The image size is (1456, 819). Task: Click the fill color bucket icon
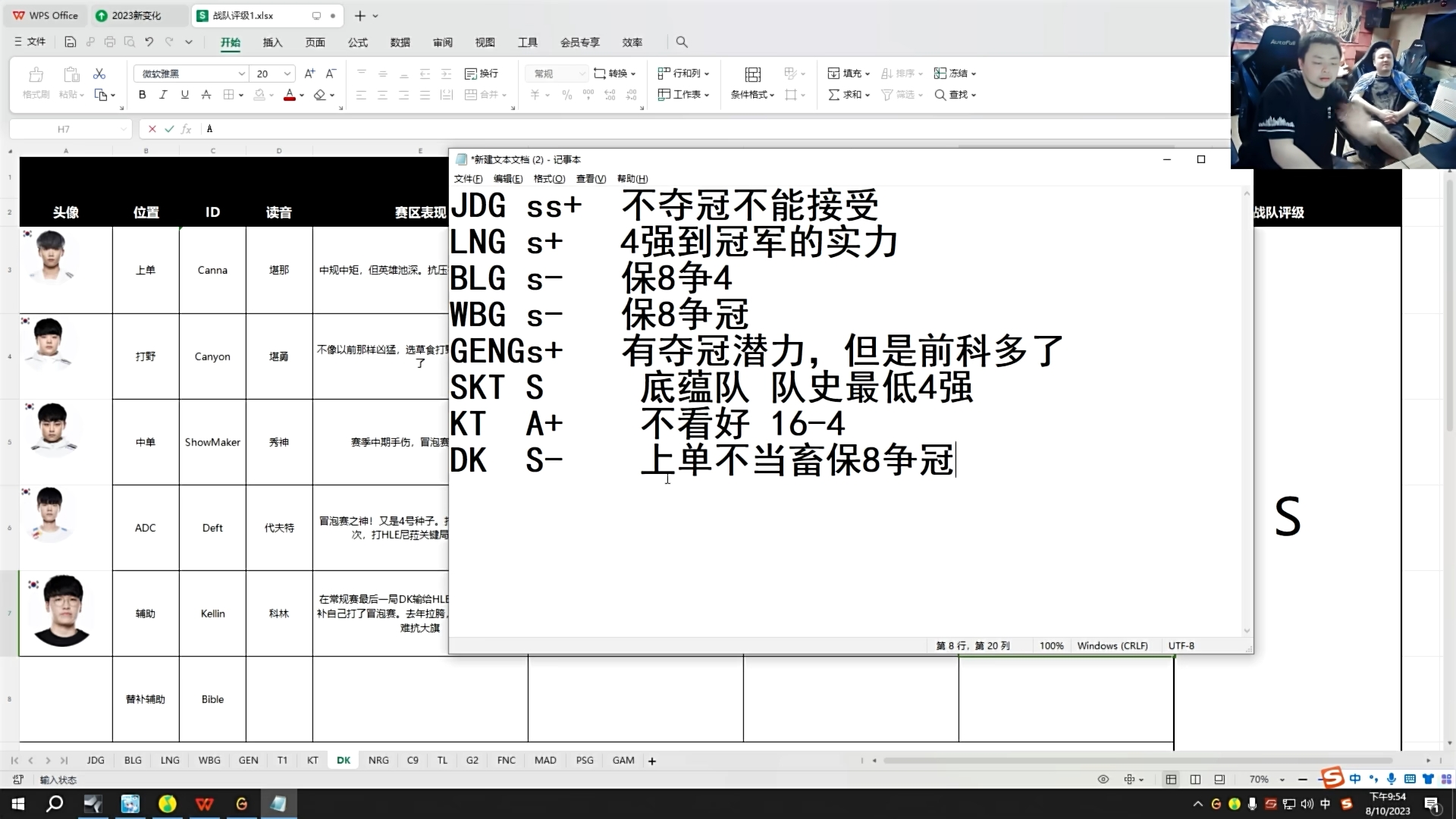coord(259,95)
